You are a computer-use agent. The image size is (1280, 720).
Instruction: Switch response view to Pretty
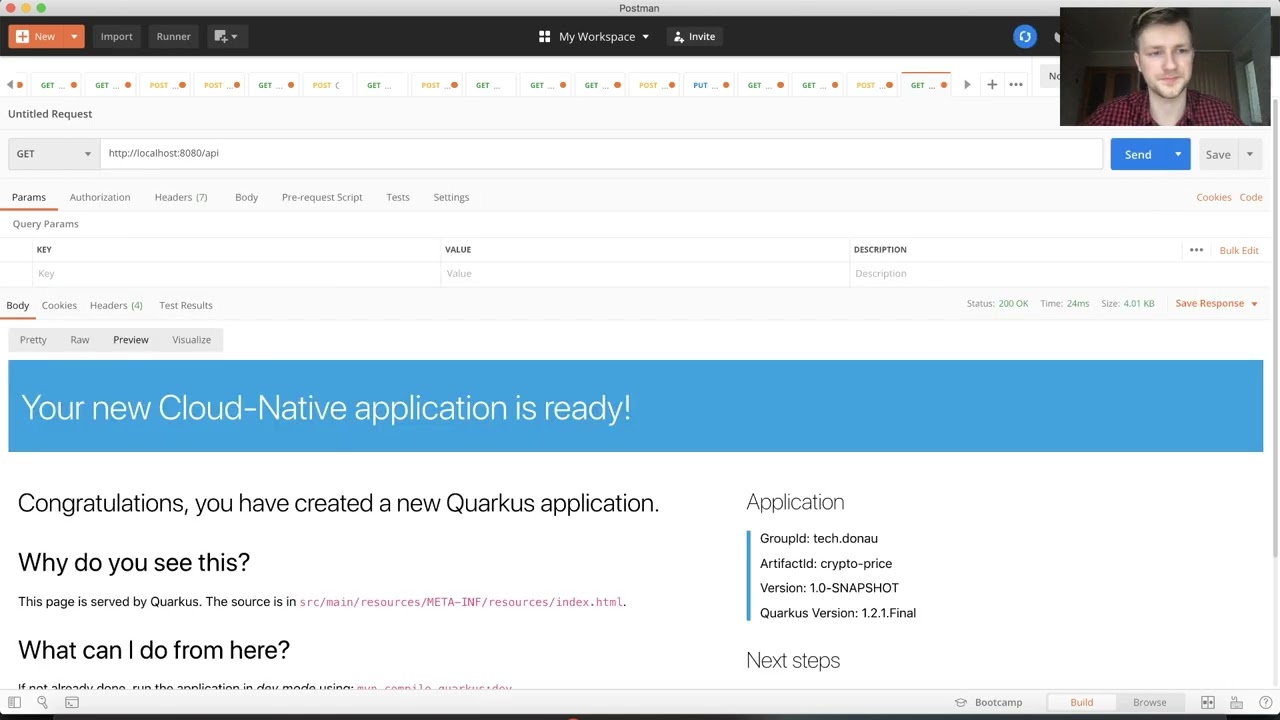tap(33, 340)
